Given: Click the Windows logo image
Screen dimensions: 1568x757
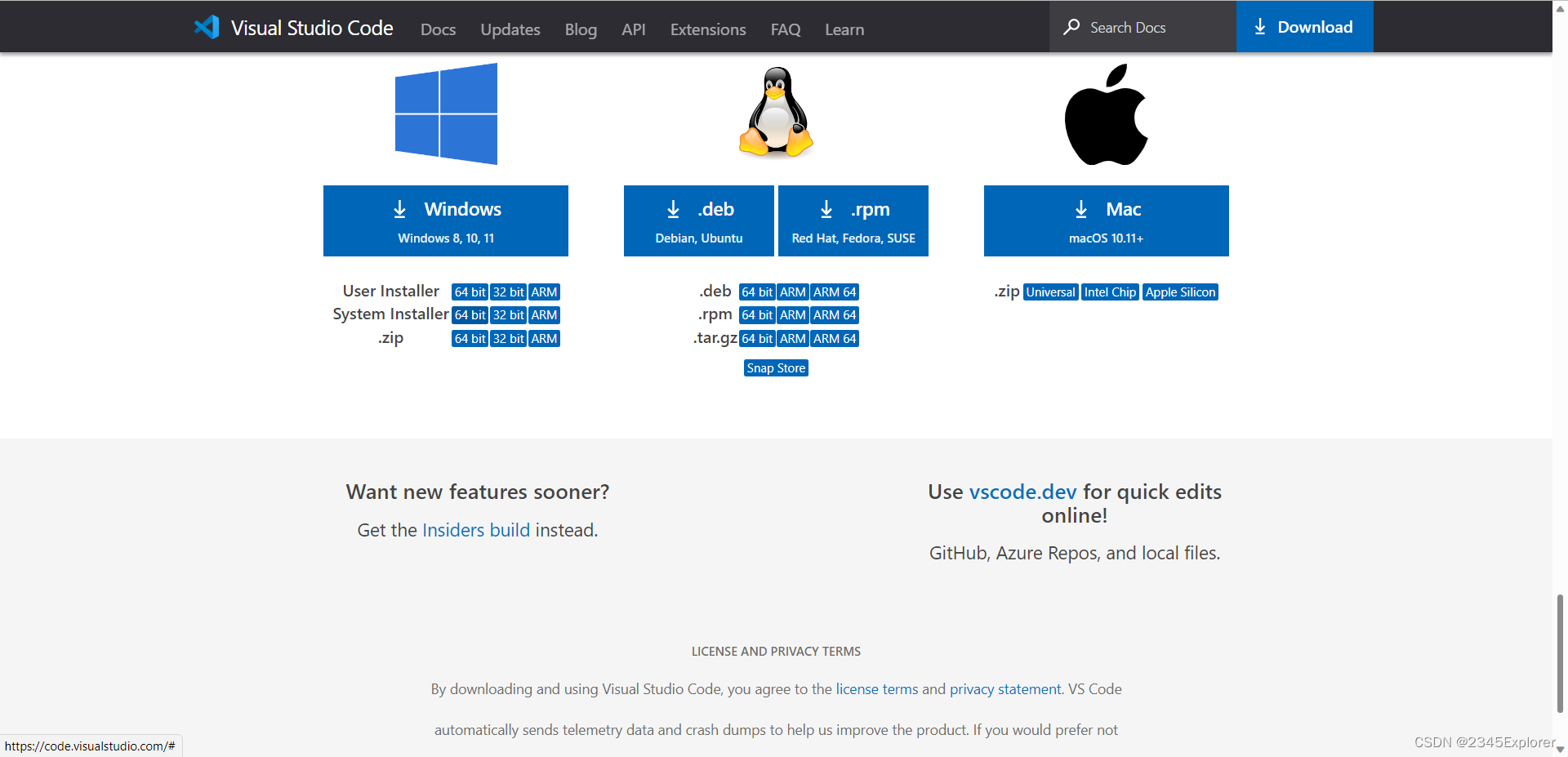Looking at the screenshot, I should pos(446,114).
